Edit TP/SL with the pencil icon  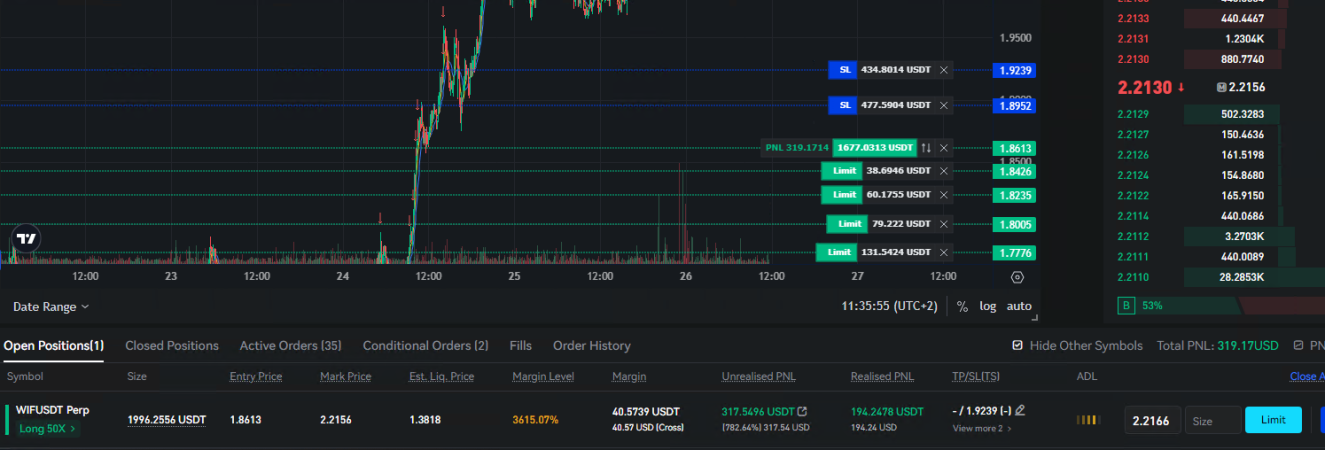coord(1020,410)
